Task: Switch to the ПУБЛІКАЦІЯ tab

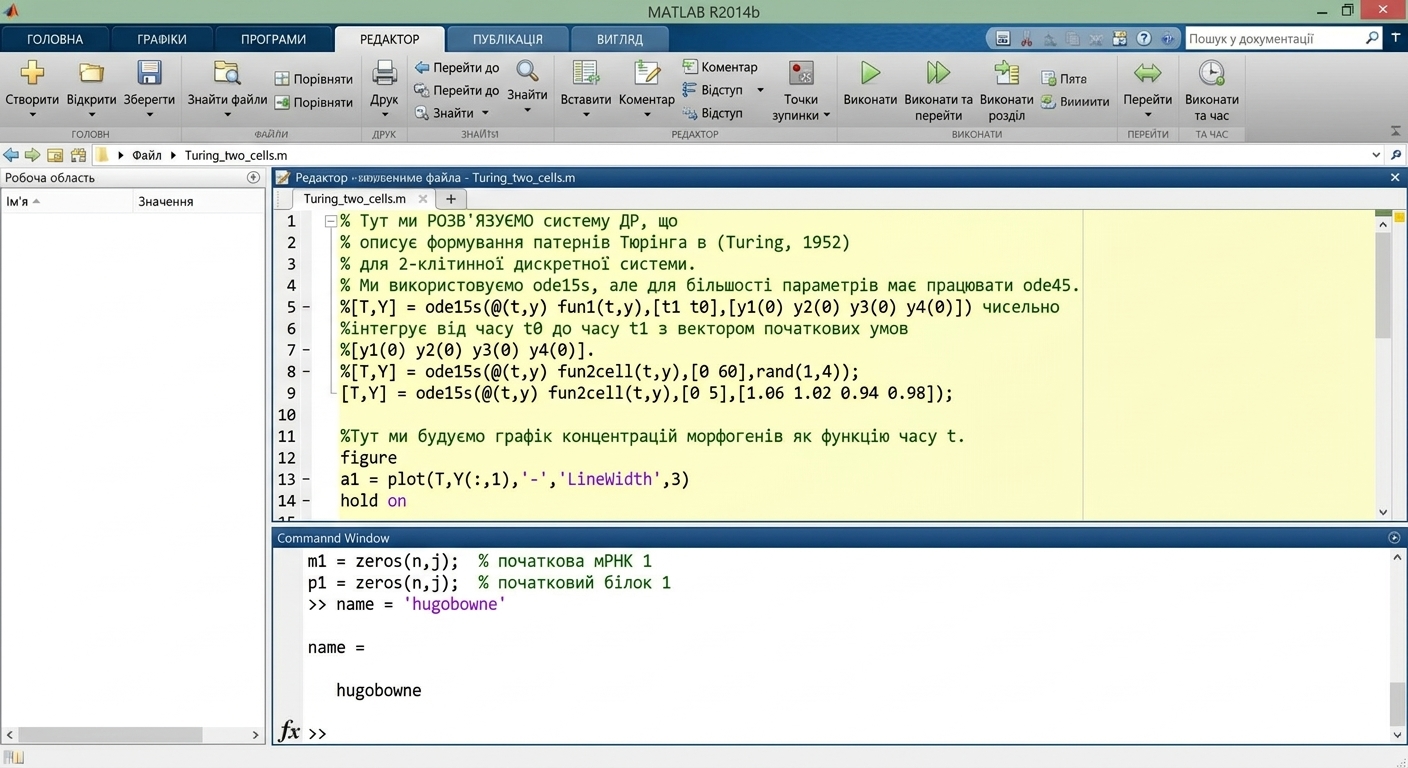Action: coord(508,39)
